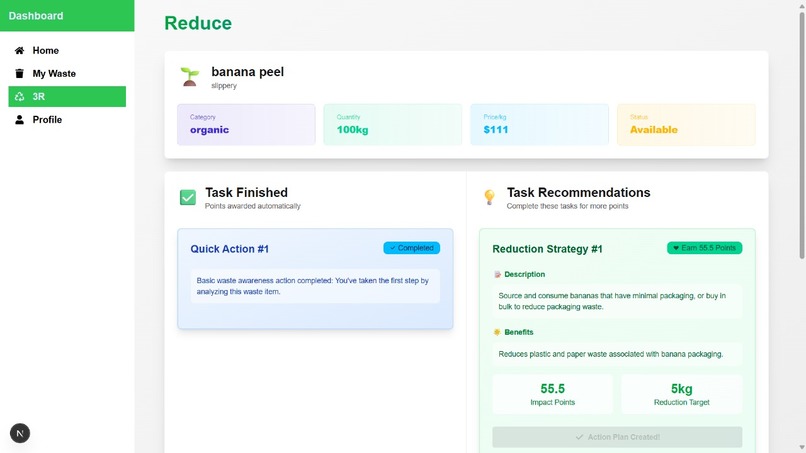Click the My Waste trash icon
The width and height of the screenshot is (806, 453).
tap(20, 74)
